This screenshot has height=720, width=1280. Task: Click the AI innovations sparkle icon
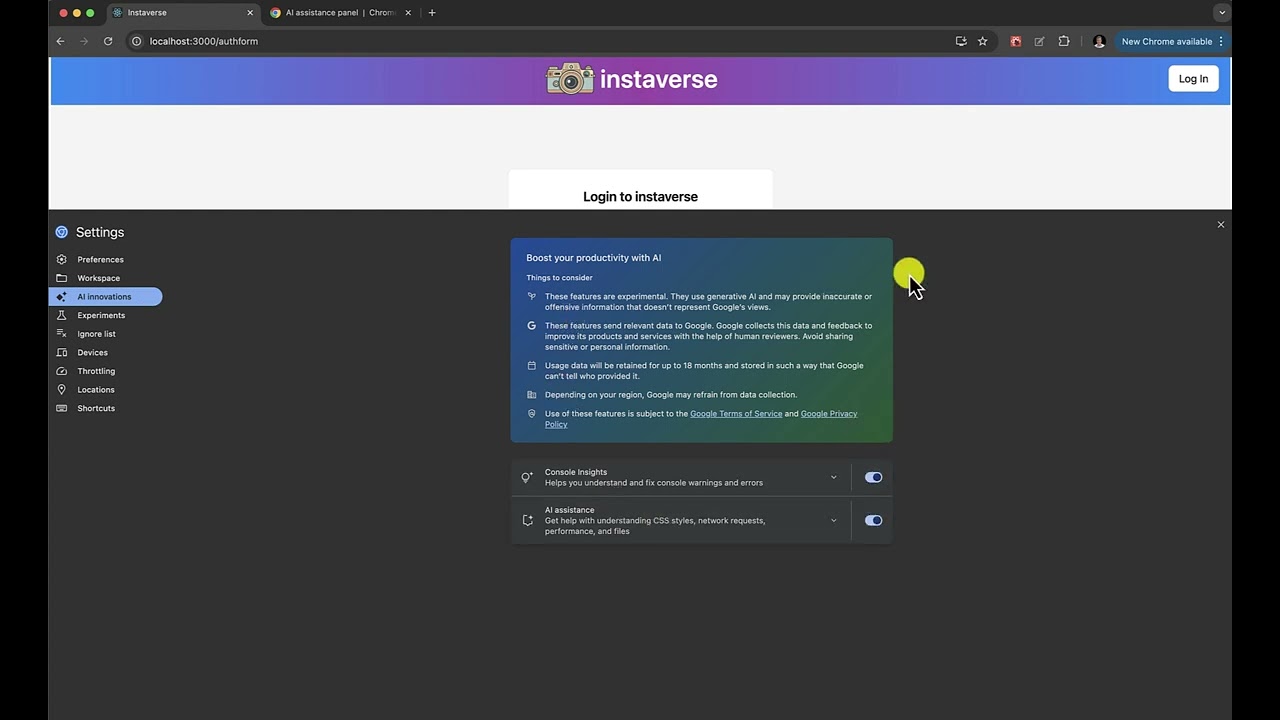(62, 296)
